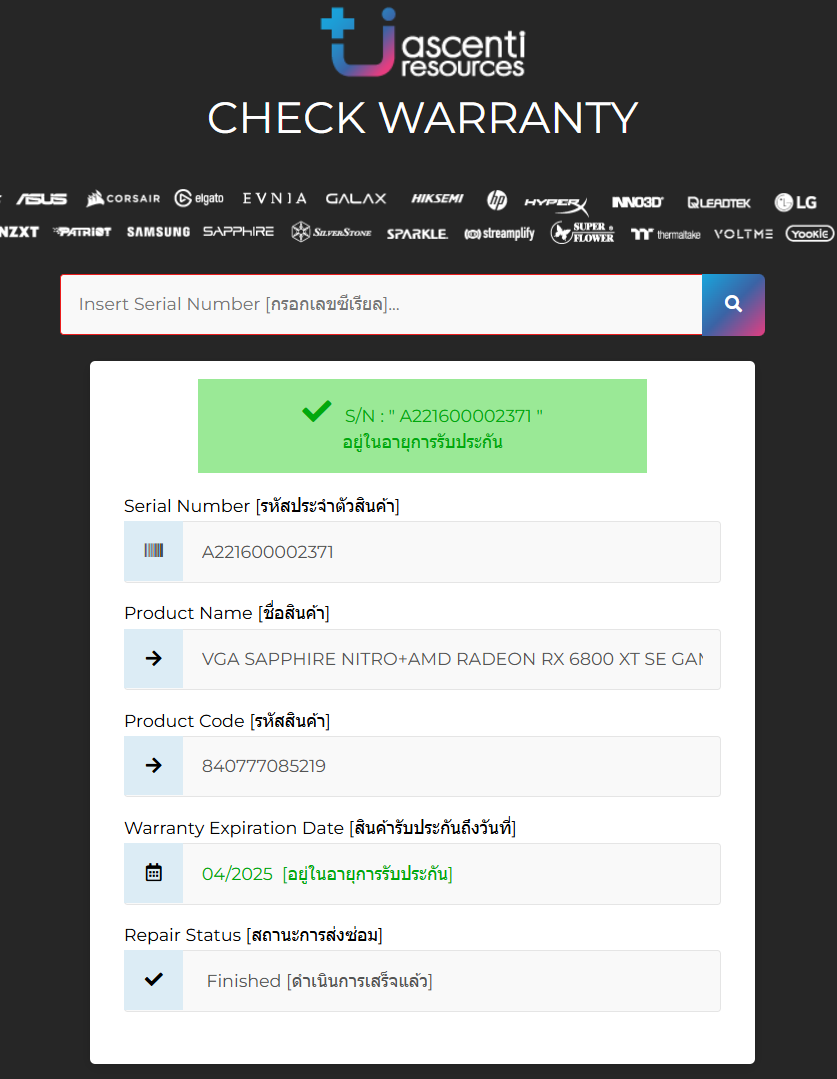
Task: Click the CHECK WARRANTY heading
Action: coord(423,118)
